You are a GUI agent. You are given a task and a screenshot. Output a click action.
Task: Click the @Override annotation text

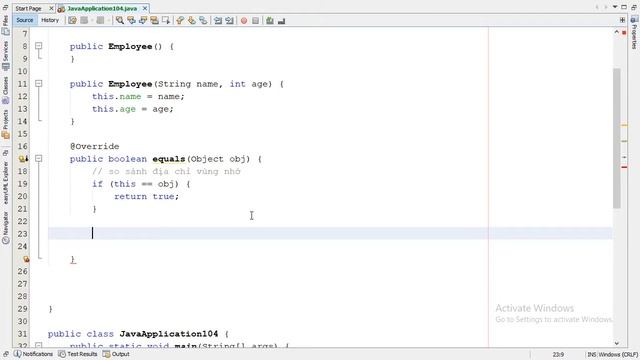(95, 146)
